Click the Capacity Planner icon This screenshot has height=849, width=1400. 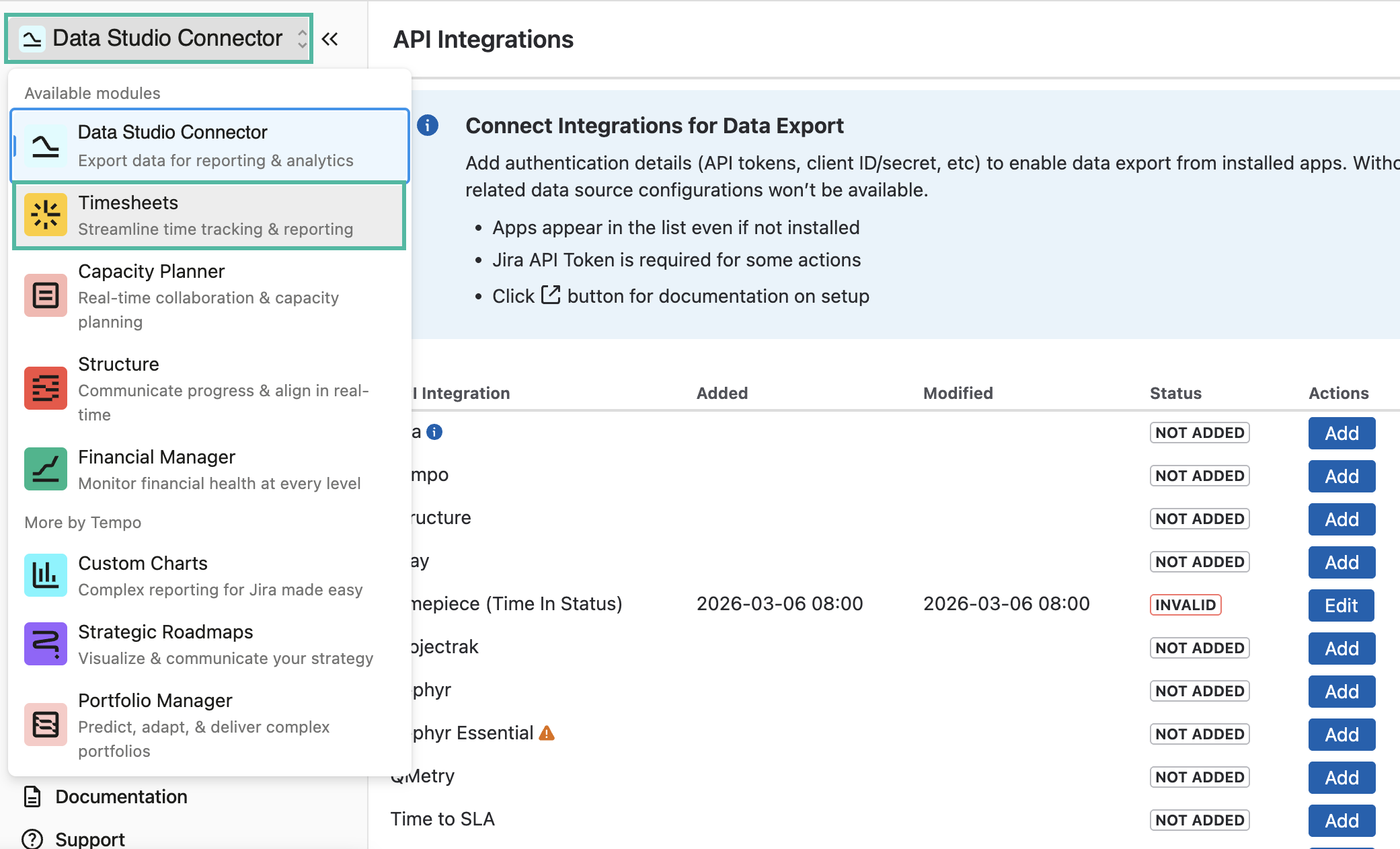pos(46,295)
